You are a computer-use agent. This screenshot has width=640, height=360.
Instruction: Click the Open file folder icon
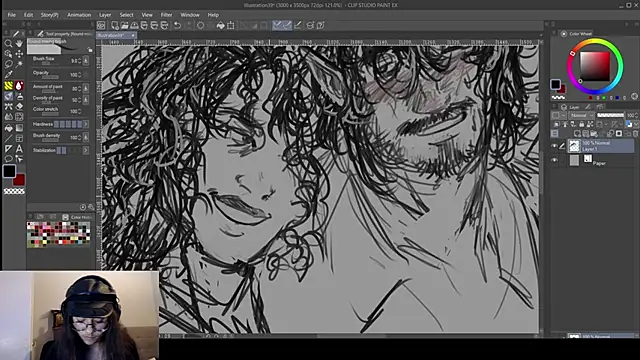124,25
